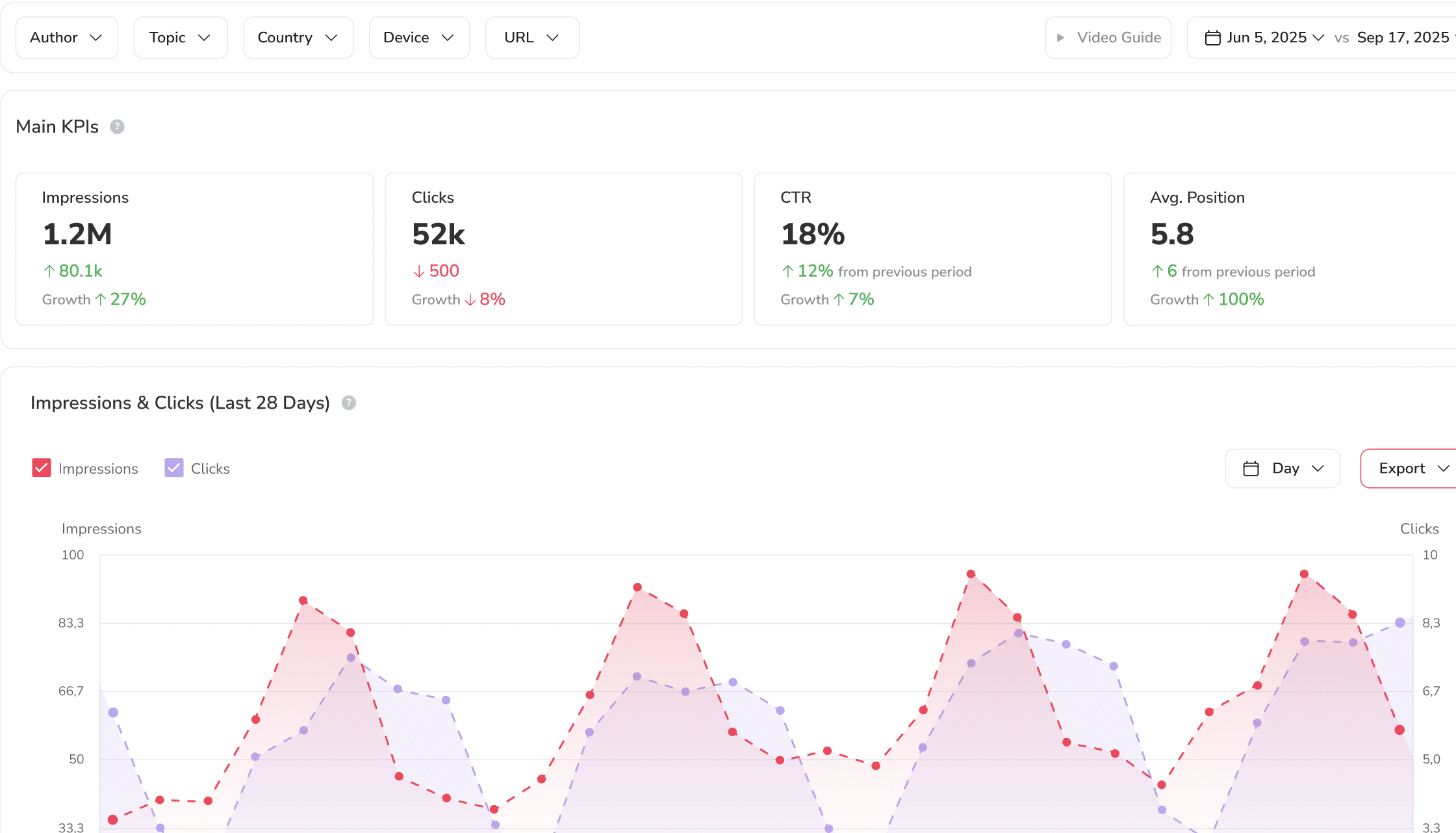Open the Main KPIs help tooltip icon

(x=117, y=127)
